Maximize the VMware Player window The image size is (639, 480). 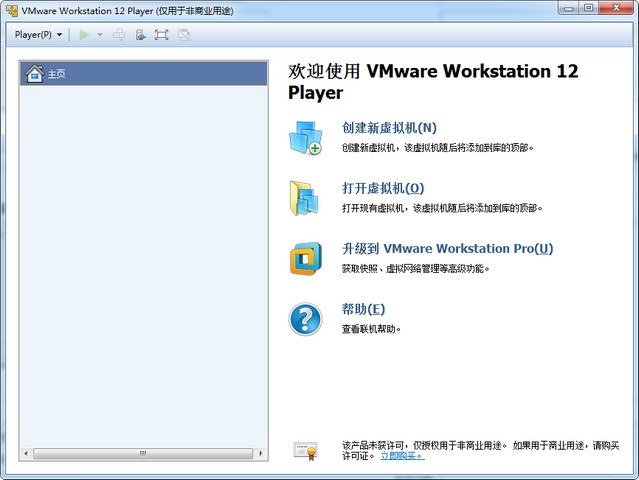(x=588, y=8)
